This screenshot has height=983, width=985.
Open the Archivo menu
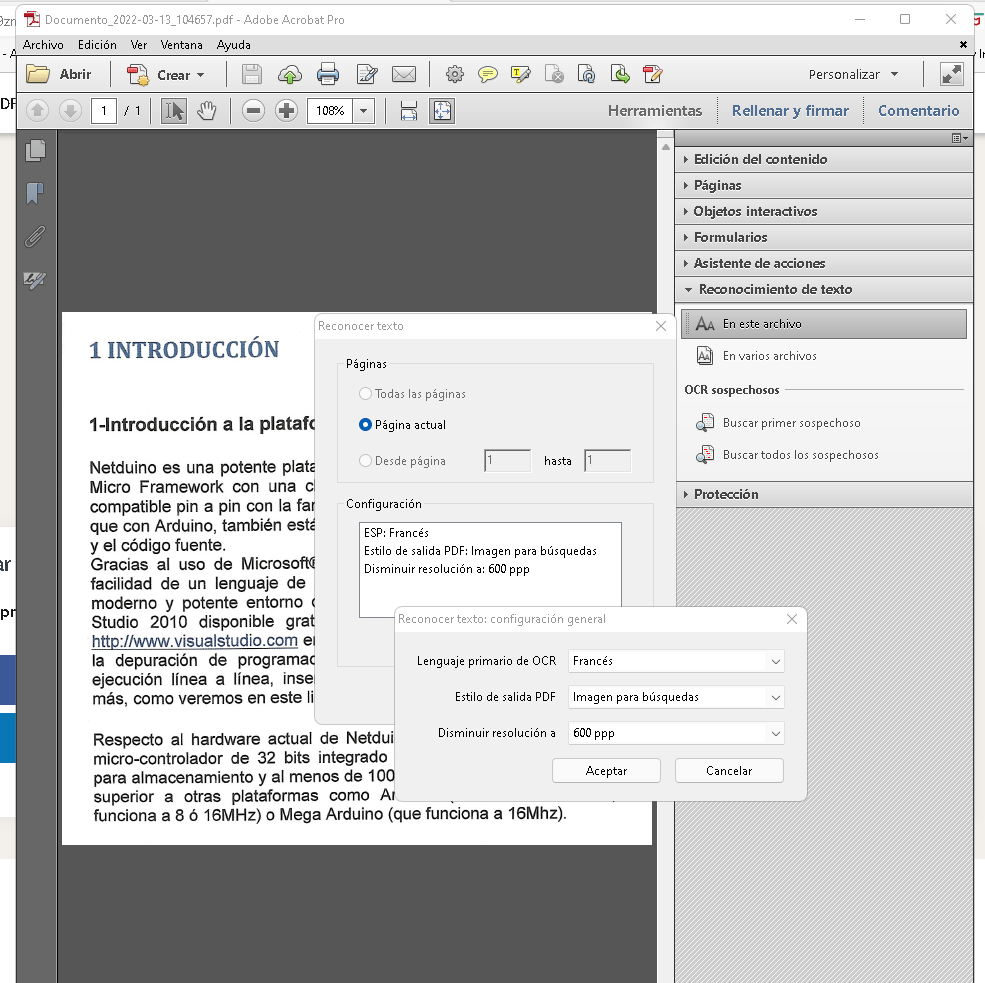pyautogui.click(x=43, y=45)
